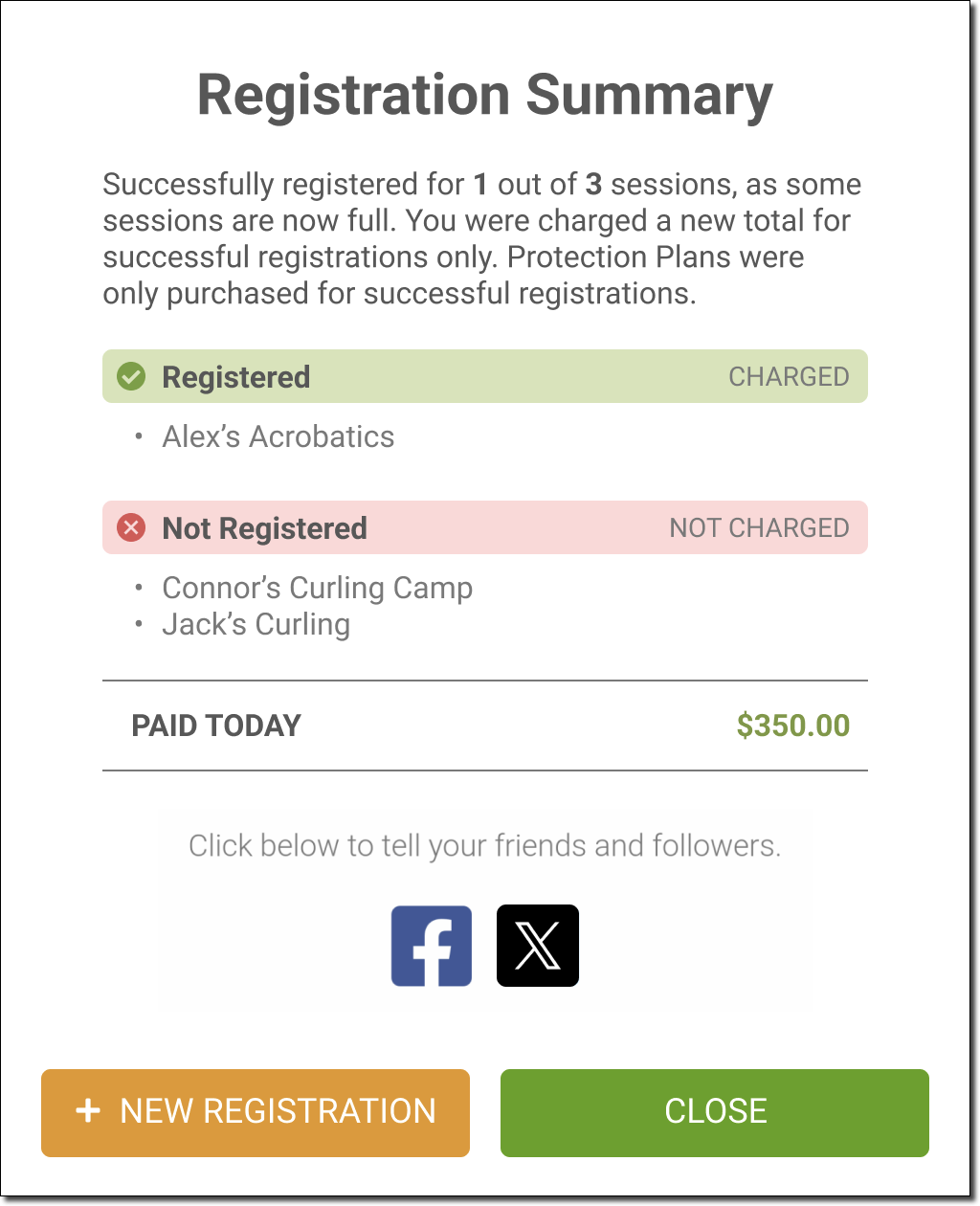Click the Registration Summary heading

tap(484, 96)
